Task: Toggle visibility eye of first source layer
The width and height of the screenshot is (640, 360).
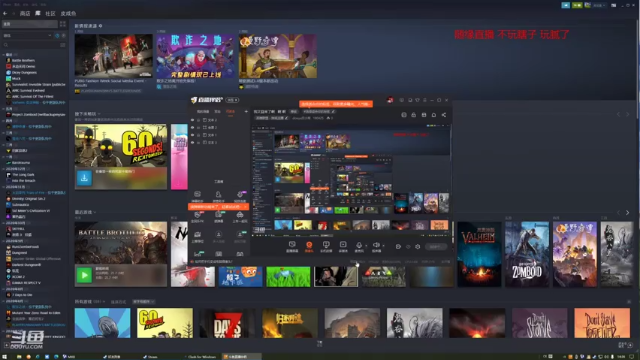Action: tap(192, 120)
